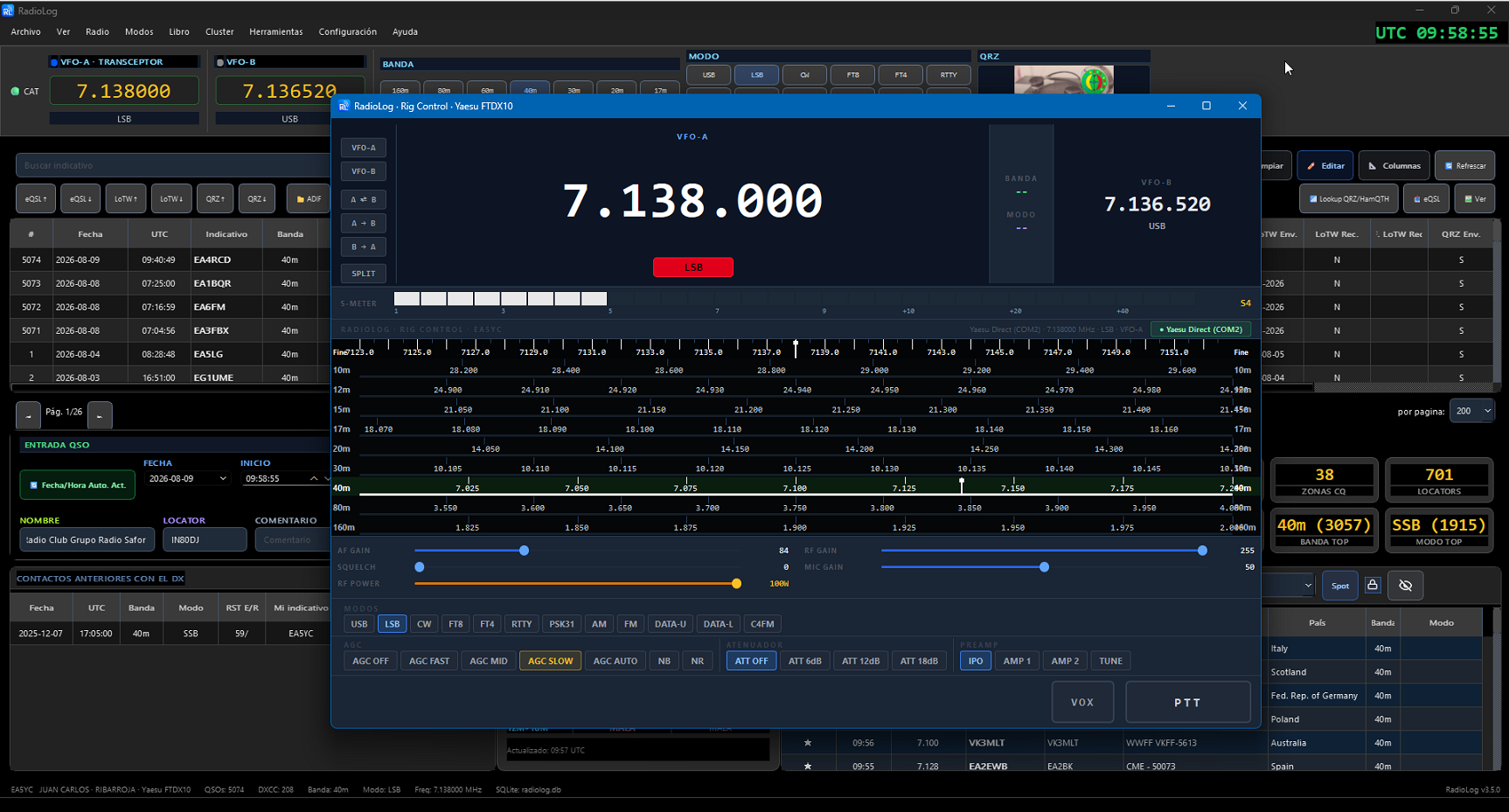Download from eQSL with eQSL ↓ button
The image size is (1509, 812).
80,198
